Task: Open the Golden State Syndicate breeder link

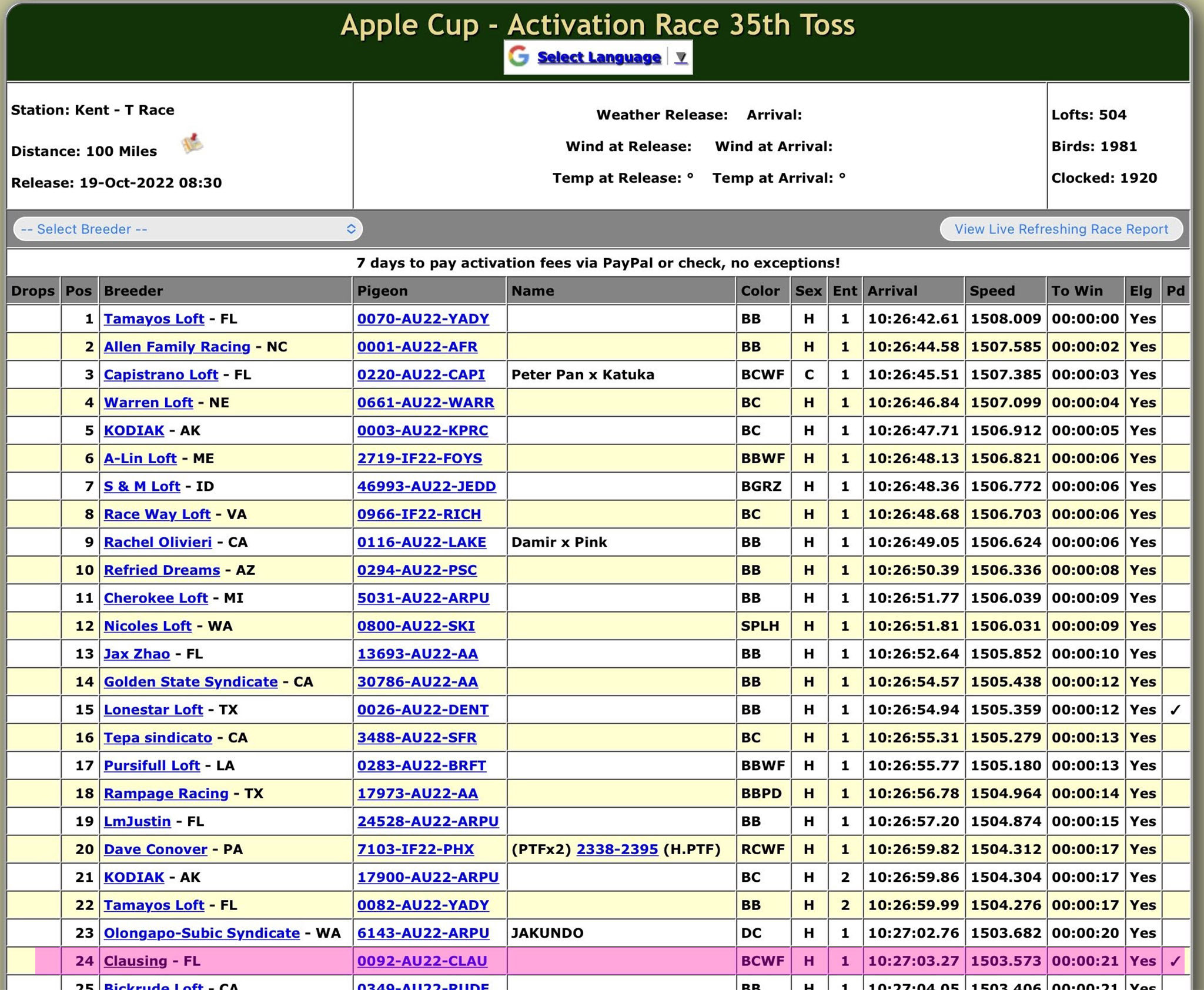Action: [190, 682]
